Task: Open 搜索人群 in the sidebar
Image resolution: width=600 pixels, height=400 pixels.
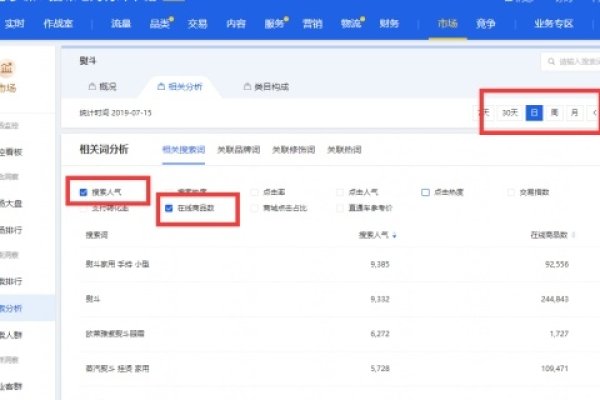Action: tap(11, 335)
